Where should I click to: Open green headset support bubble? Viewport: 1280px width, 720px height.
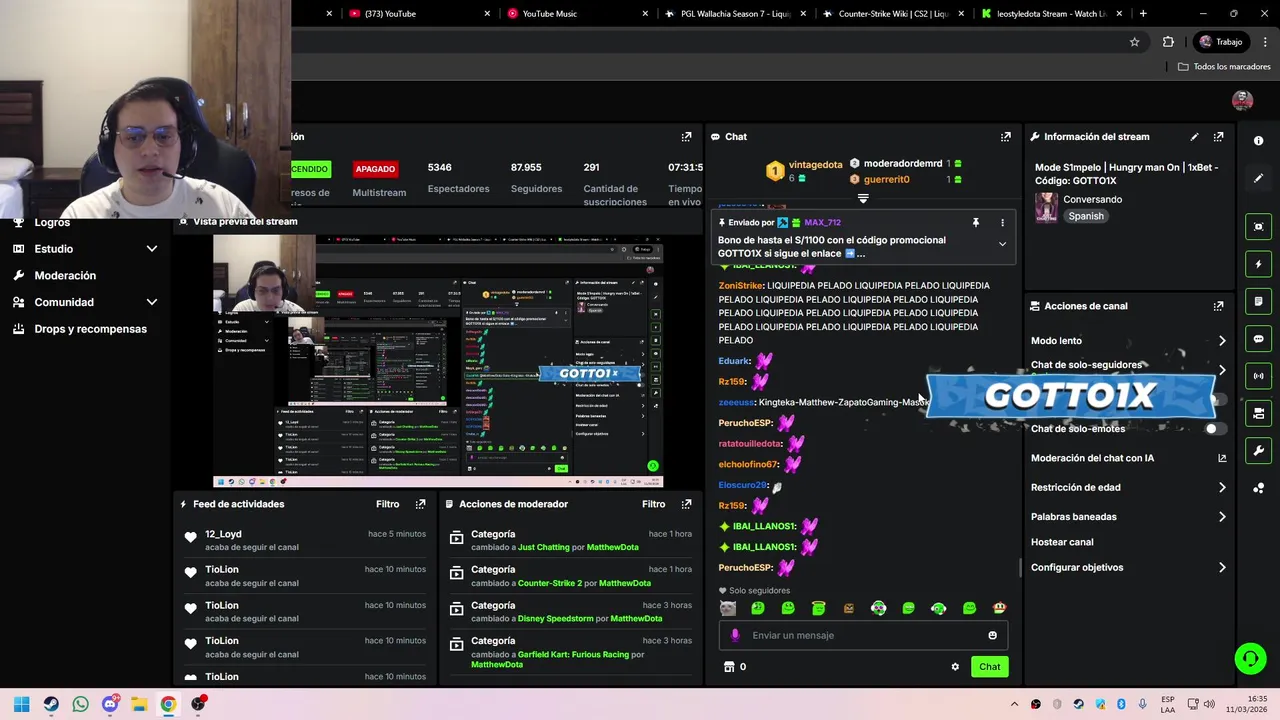[1250, 658]
